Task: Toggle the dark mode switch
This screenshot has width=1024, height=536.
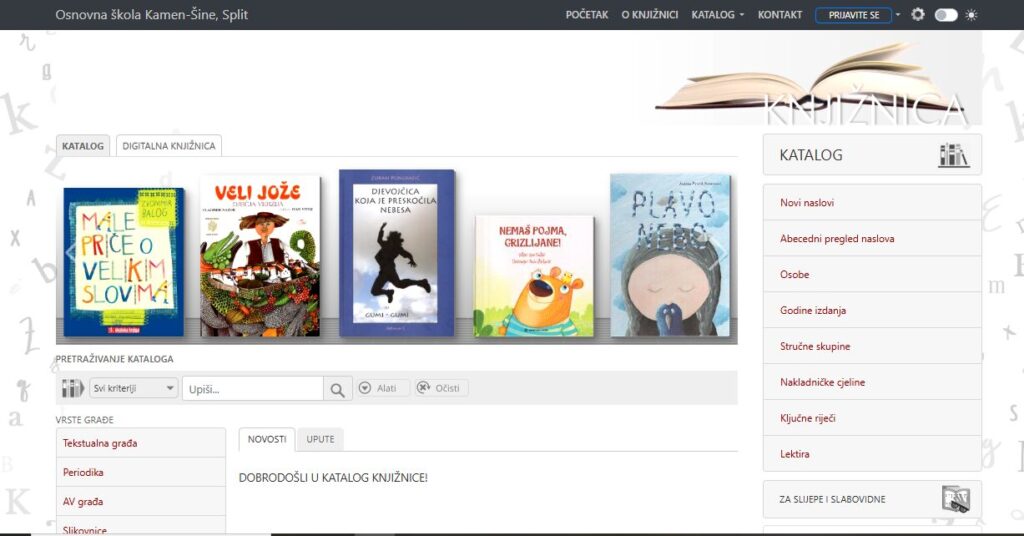Action: point(945,15)
